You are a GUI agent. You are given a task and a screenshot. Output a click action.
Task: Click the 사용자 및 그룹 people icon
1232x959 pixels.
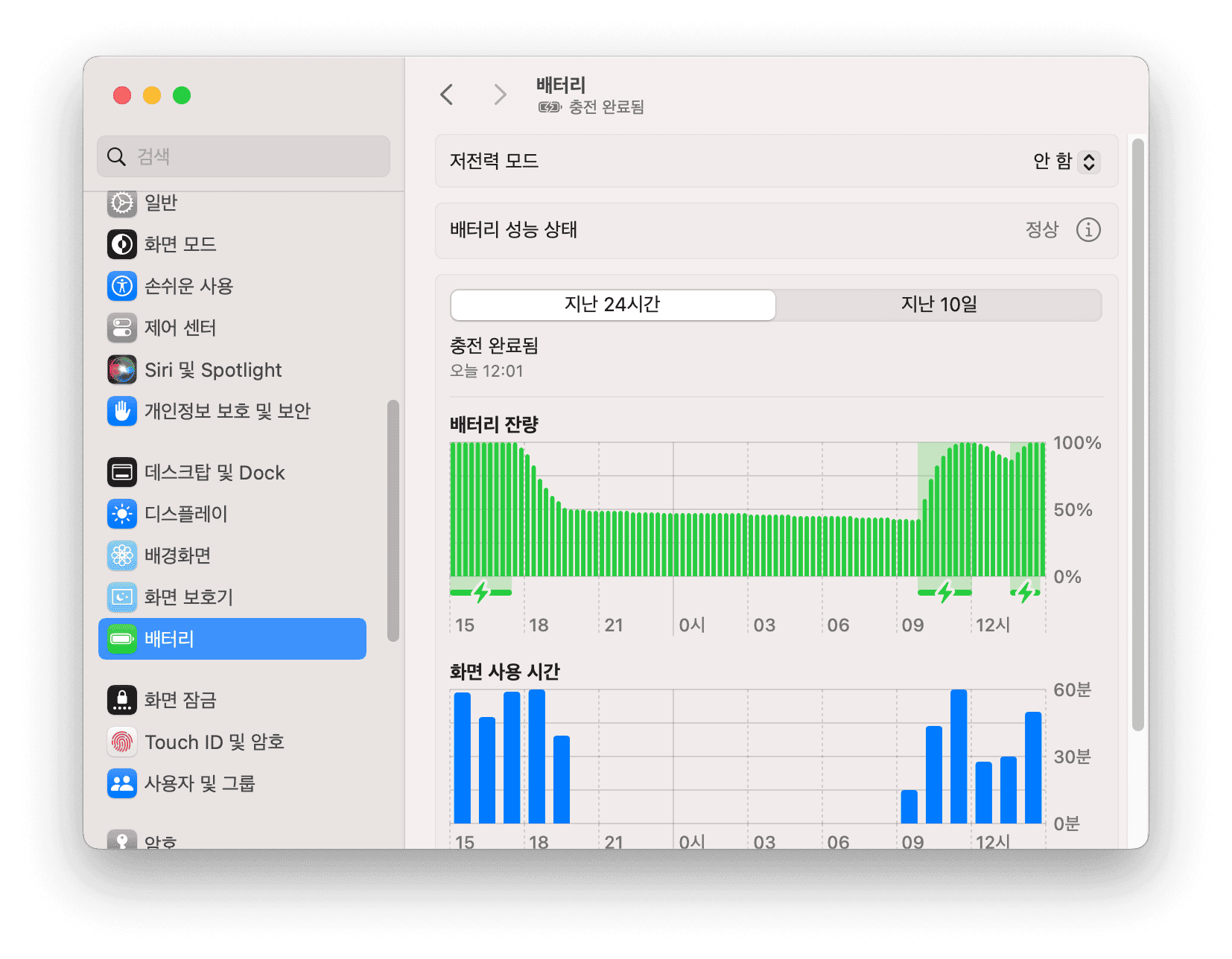click(x=122, y=783)
